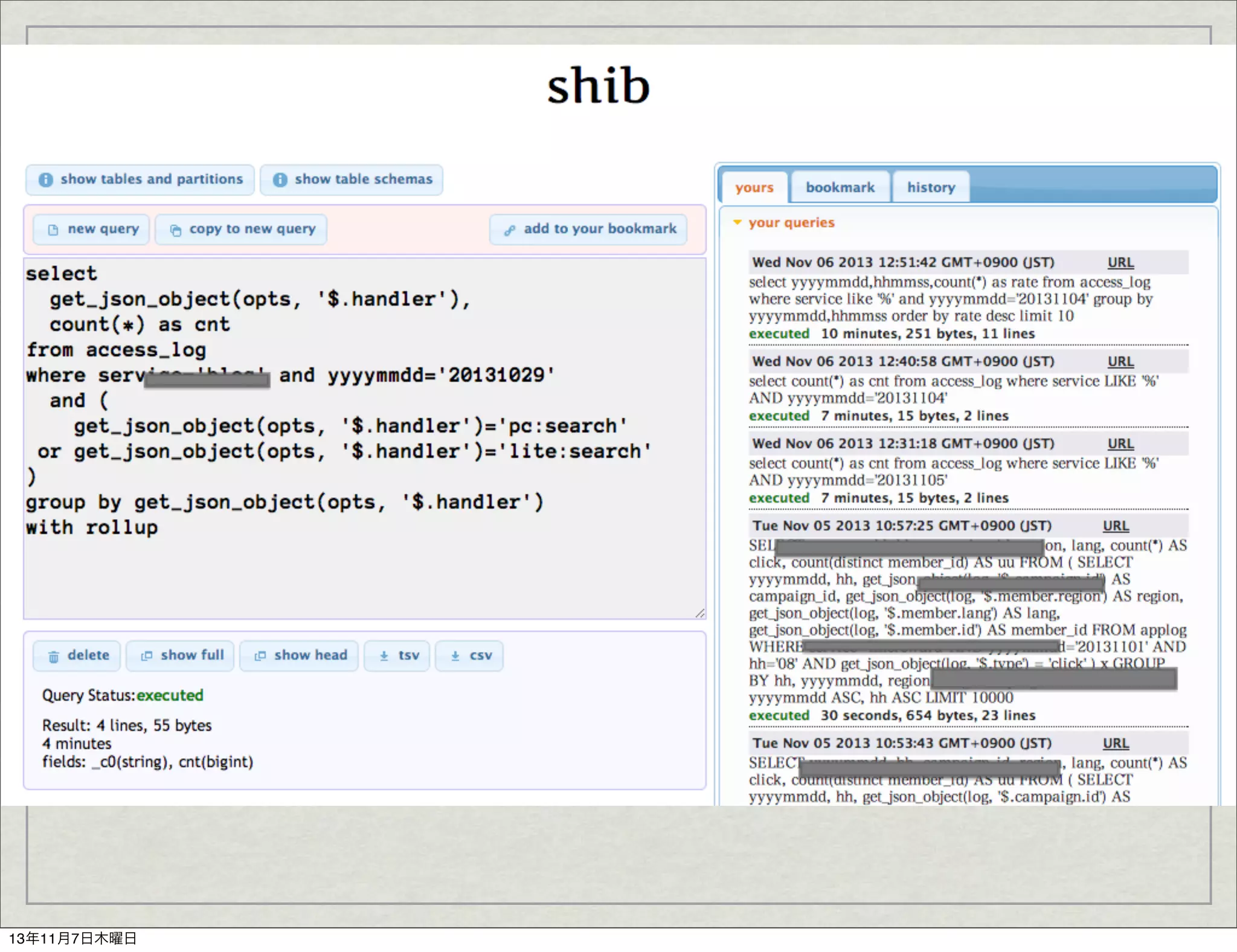1237x952 pixels.
Task: Select the yours tab
Action: pyautogui.click(x=754, y=188)
